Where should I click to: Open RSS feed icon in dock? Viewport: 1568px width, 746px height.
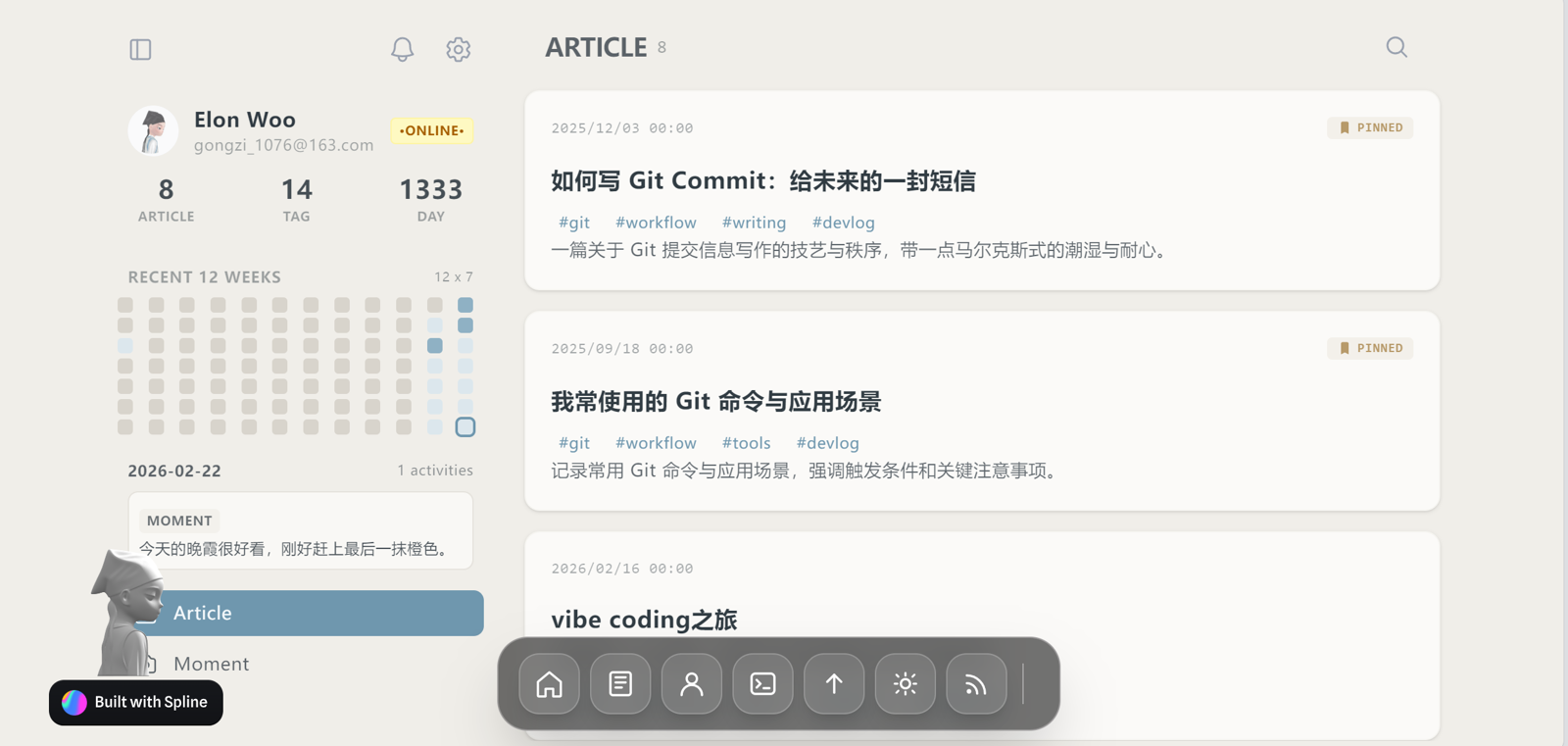pyautogui.click(x=976, y=683)
